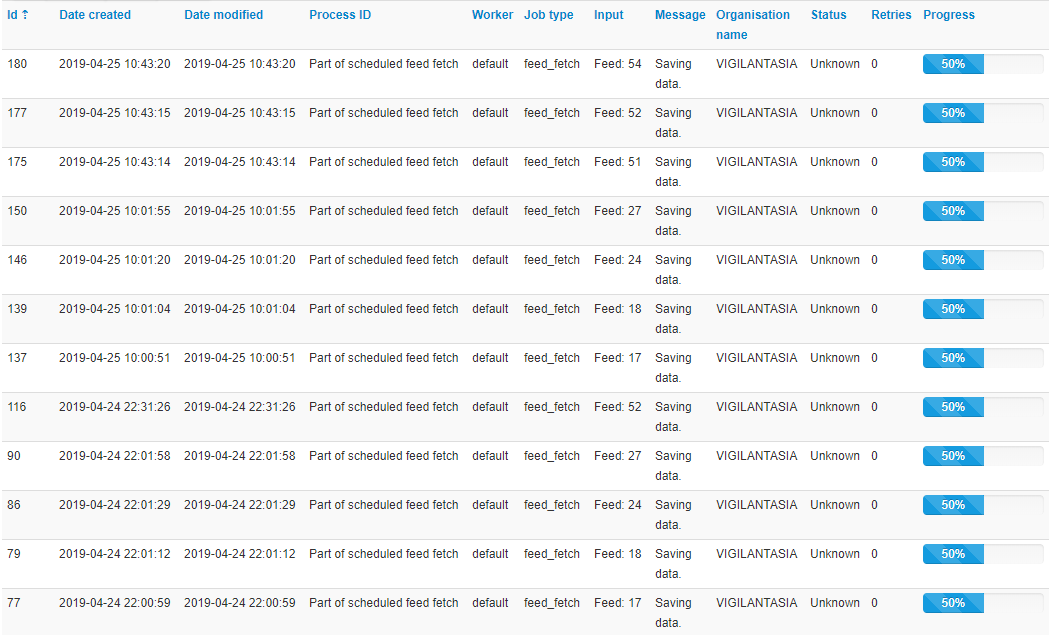Screen dimensions: 1056x635
Task: Sort jobs by Date created column
Action: click(x=95, y=14)
